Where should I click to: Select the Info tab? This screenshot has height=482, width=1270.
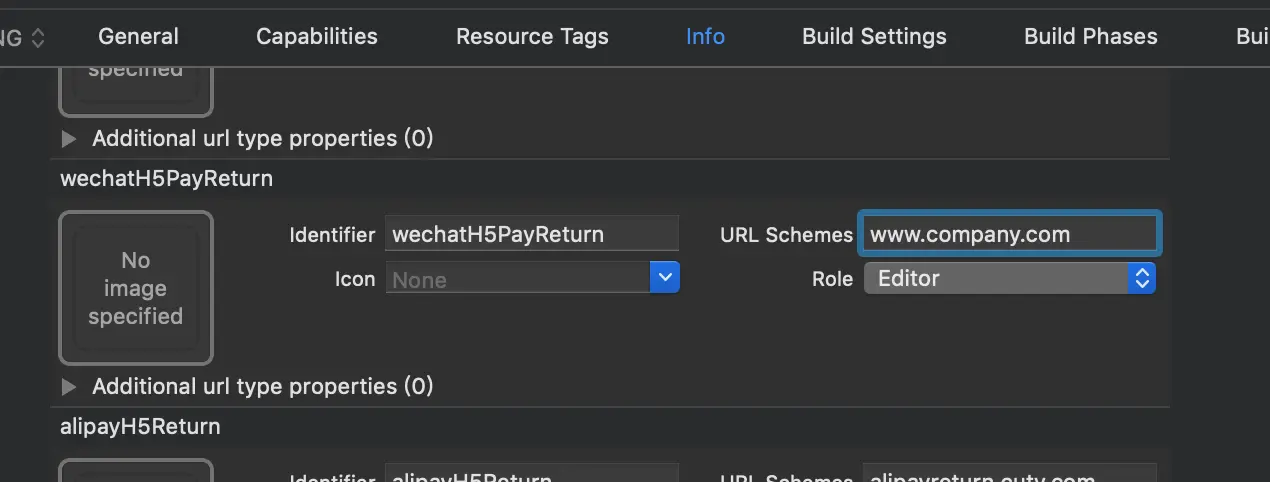click(x=705, y=37)
